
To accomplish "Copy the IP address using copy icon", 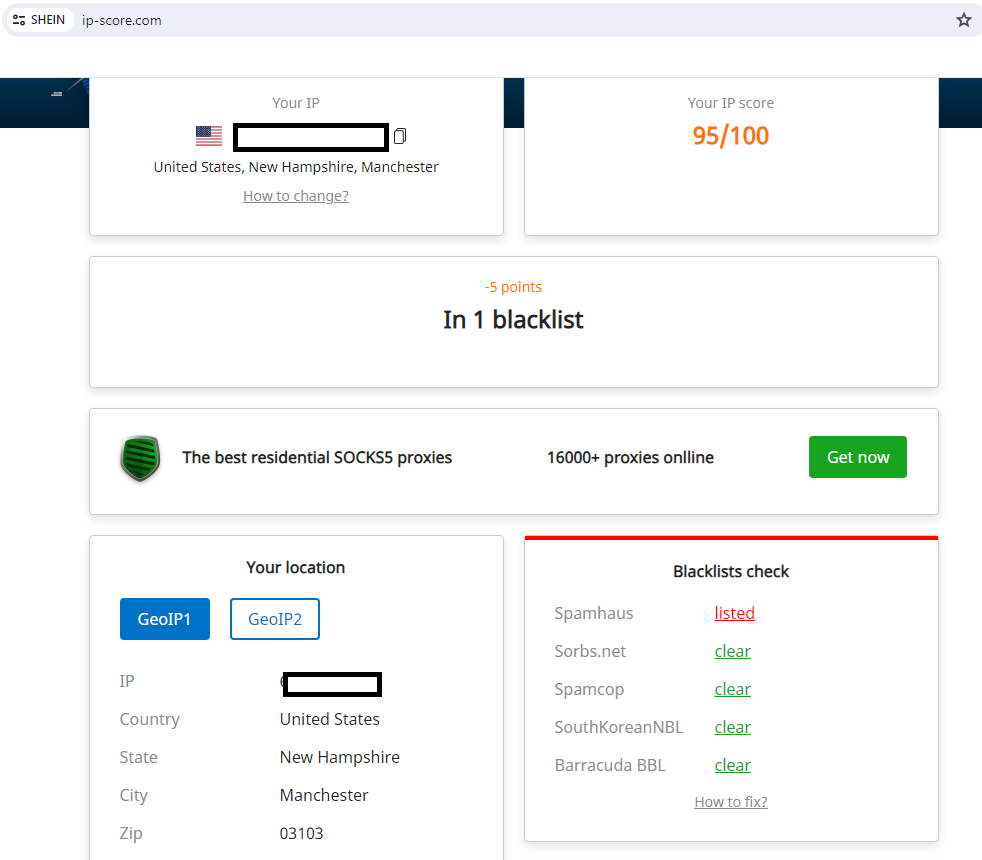I will (400, 136).
